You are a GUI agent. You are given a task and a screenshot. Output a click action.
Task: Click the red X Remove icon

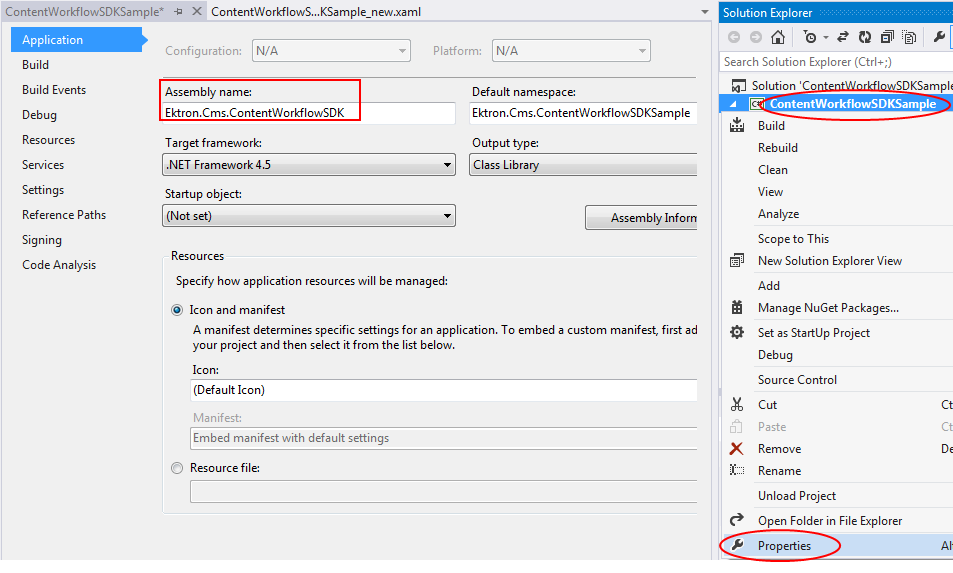737,448
